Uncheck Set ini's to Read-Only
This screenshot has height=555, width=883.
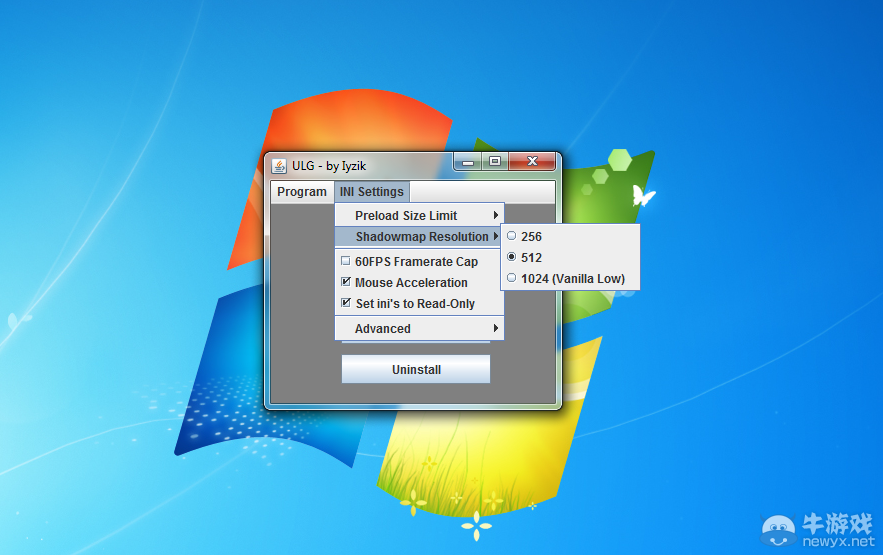click(346, 303)
